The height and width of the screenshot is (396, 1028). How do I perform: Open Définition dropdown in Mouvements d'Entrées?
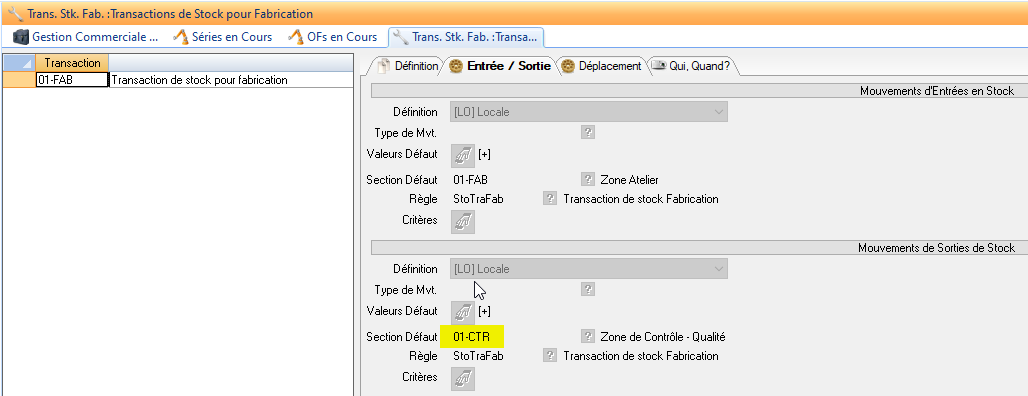[588, 112]
